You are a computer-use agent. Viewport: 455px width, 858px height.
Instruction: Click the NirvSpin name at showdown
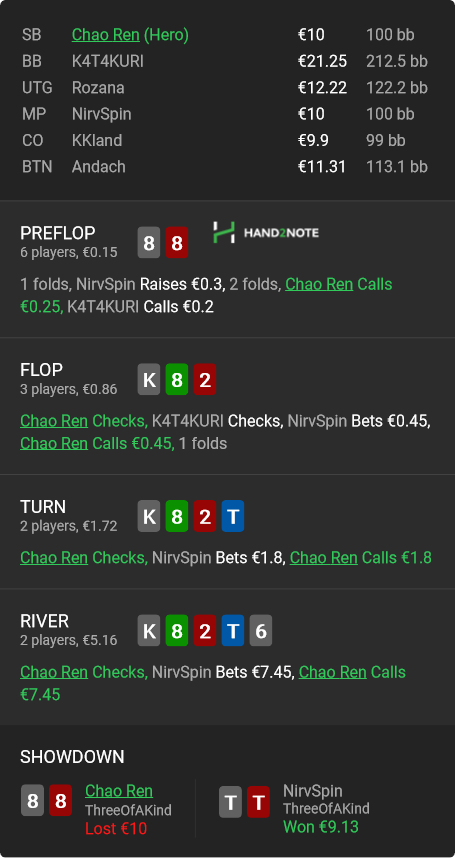click(x=312, y=791)
